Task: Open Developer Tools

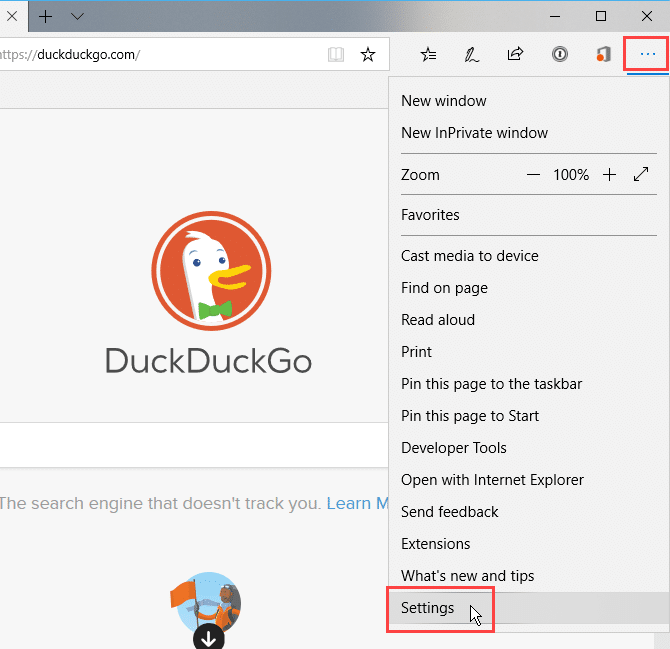Action: [529, 448]
